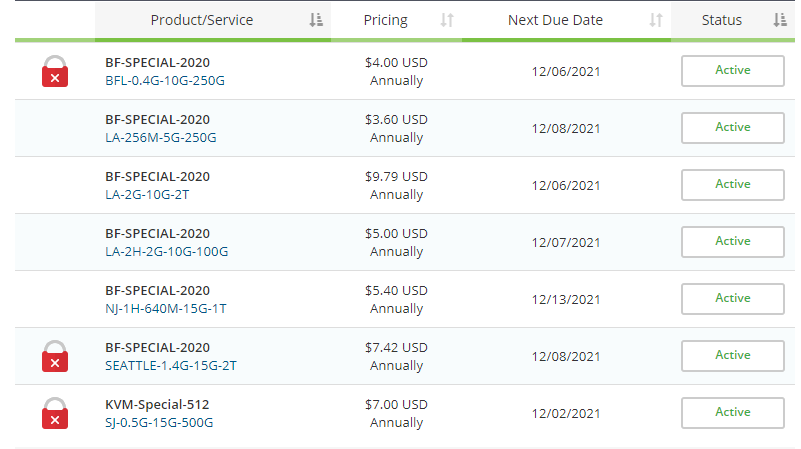The image size is (801, 449).
Task: Open the BFL-0.4G-10G-250G service link
Action: click(x=166, y=81)
